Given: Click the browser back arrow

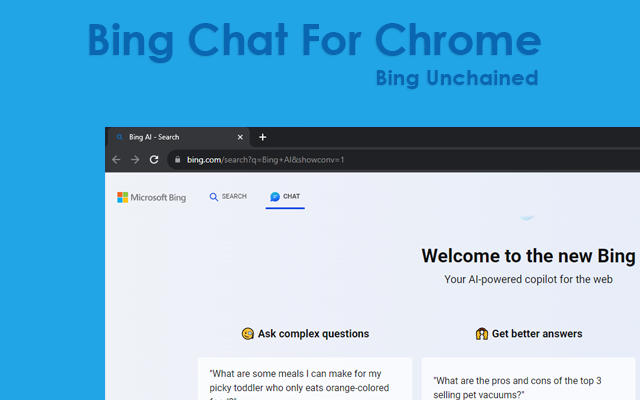Looking at the screenshot, I should click(116, 160).
